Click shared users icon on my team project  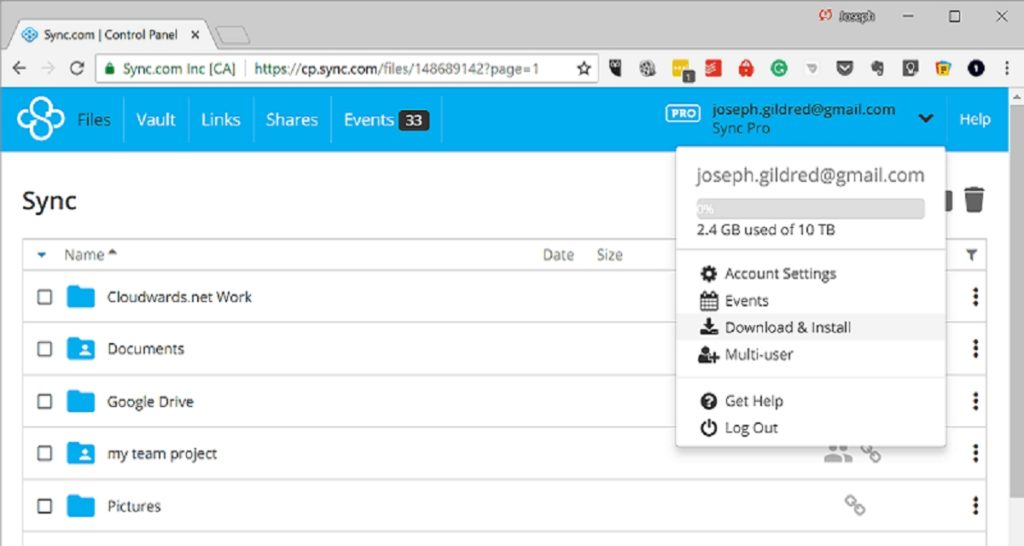pos(837,454)
